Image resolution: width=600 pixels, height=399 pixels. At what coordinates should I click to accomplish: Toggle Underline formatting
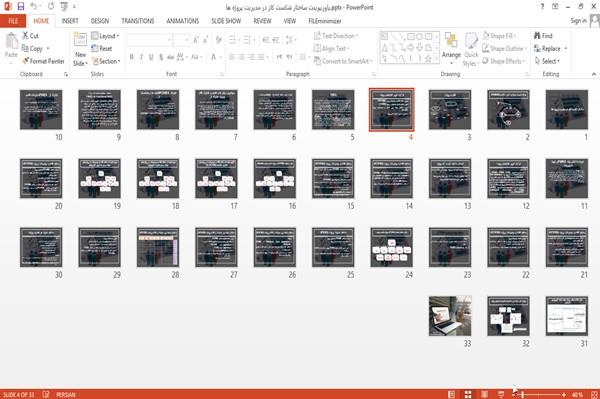click(151, 57)
